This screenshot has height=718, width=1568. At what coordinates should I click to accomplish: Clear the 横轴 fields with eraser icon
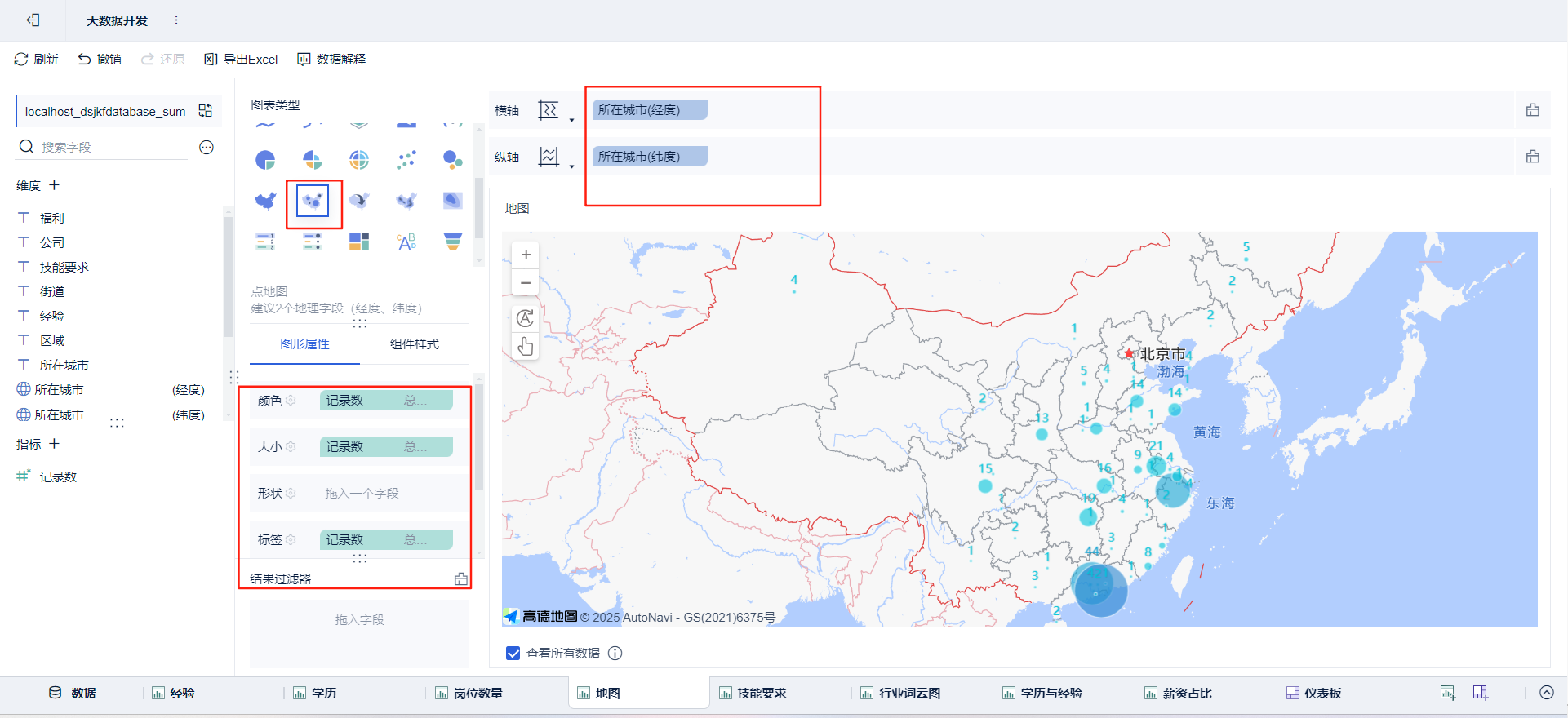(1533, 110)
